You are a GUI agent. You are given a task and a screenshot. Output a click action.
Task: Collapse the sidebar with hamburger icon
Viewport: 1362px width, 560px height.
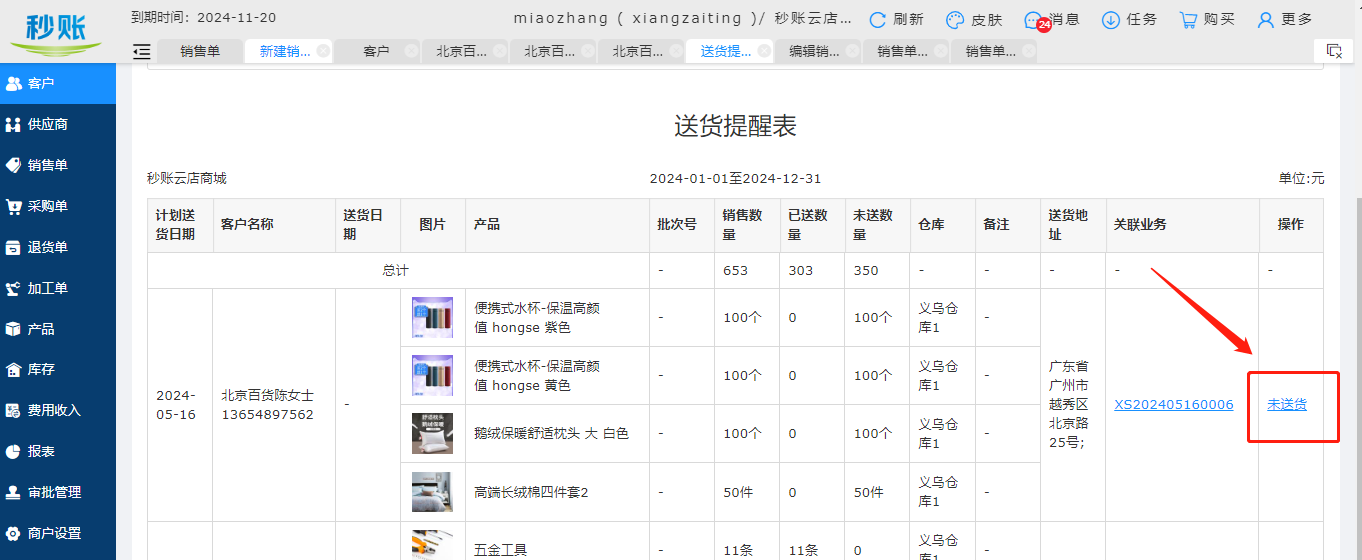point(141,51)
